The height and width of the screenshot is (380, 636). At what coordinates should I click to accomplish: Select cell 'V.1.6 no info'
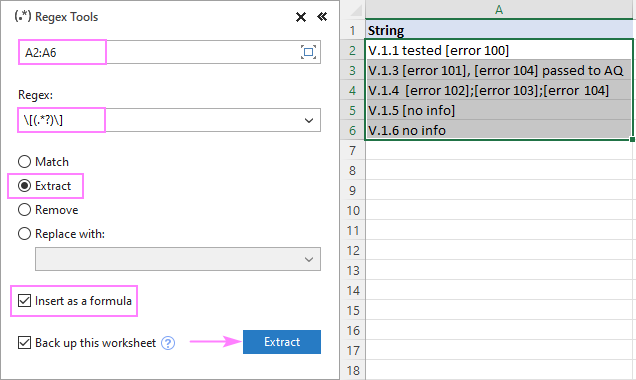[499, 130]
